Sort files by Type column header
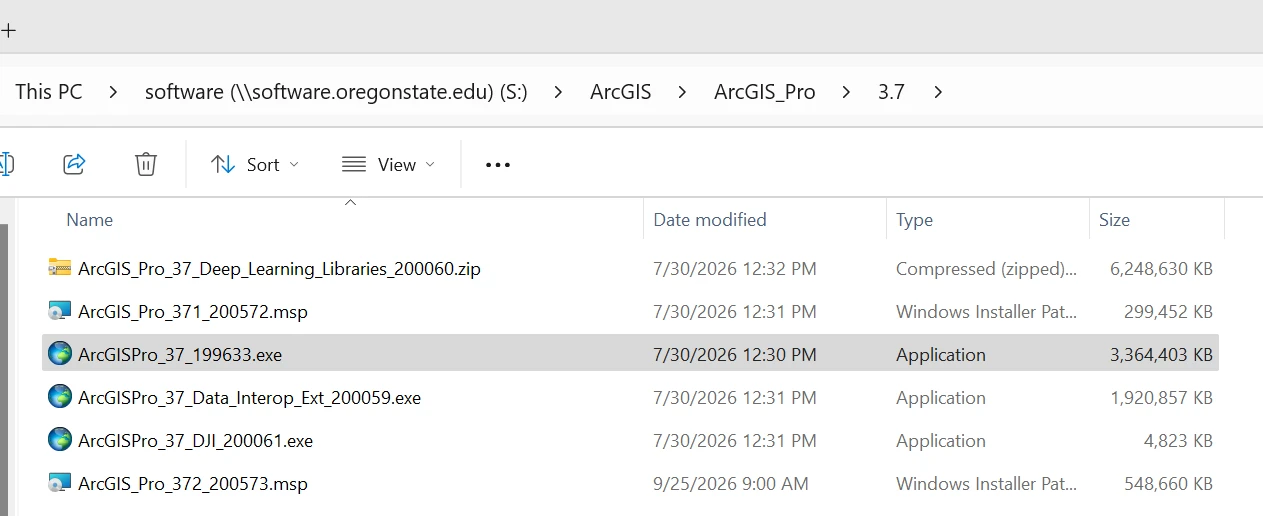The width and height of the screenshot is (1263, 516). pos(914,219)
